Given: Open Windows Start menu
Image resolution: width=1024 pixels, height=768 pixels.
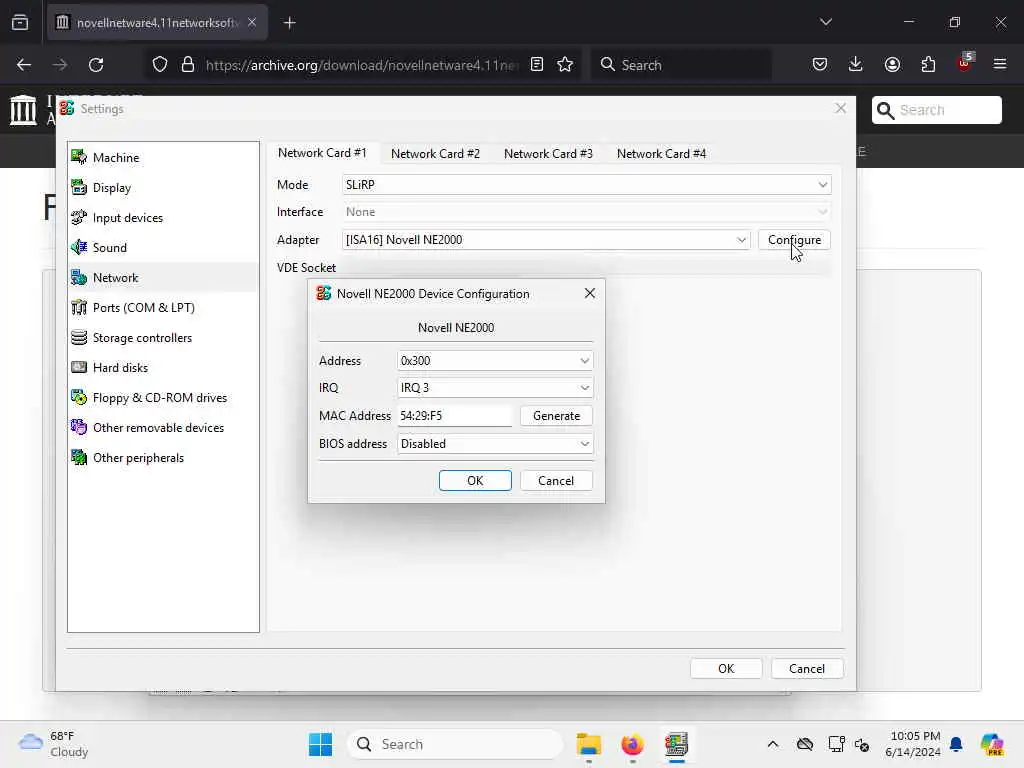Looking at the screenshot, I should pyautogui.click(x=321, y=744).
